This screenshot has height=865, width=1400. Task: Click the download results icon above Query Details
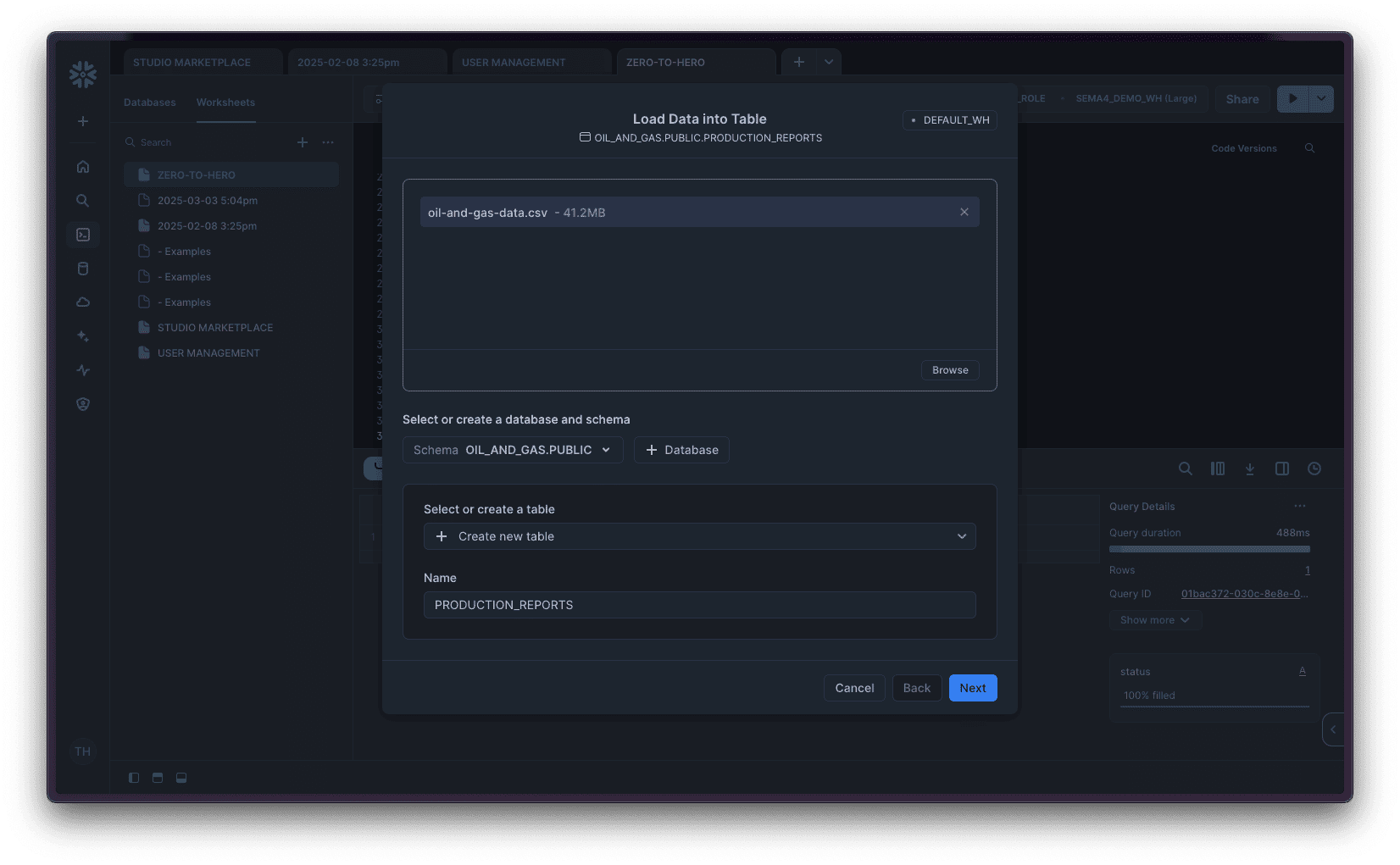tap(1250, 469)
